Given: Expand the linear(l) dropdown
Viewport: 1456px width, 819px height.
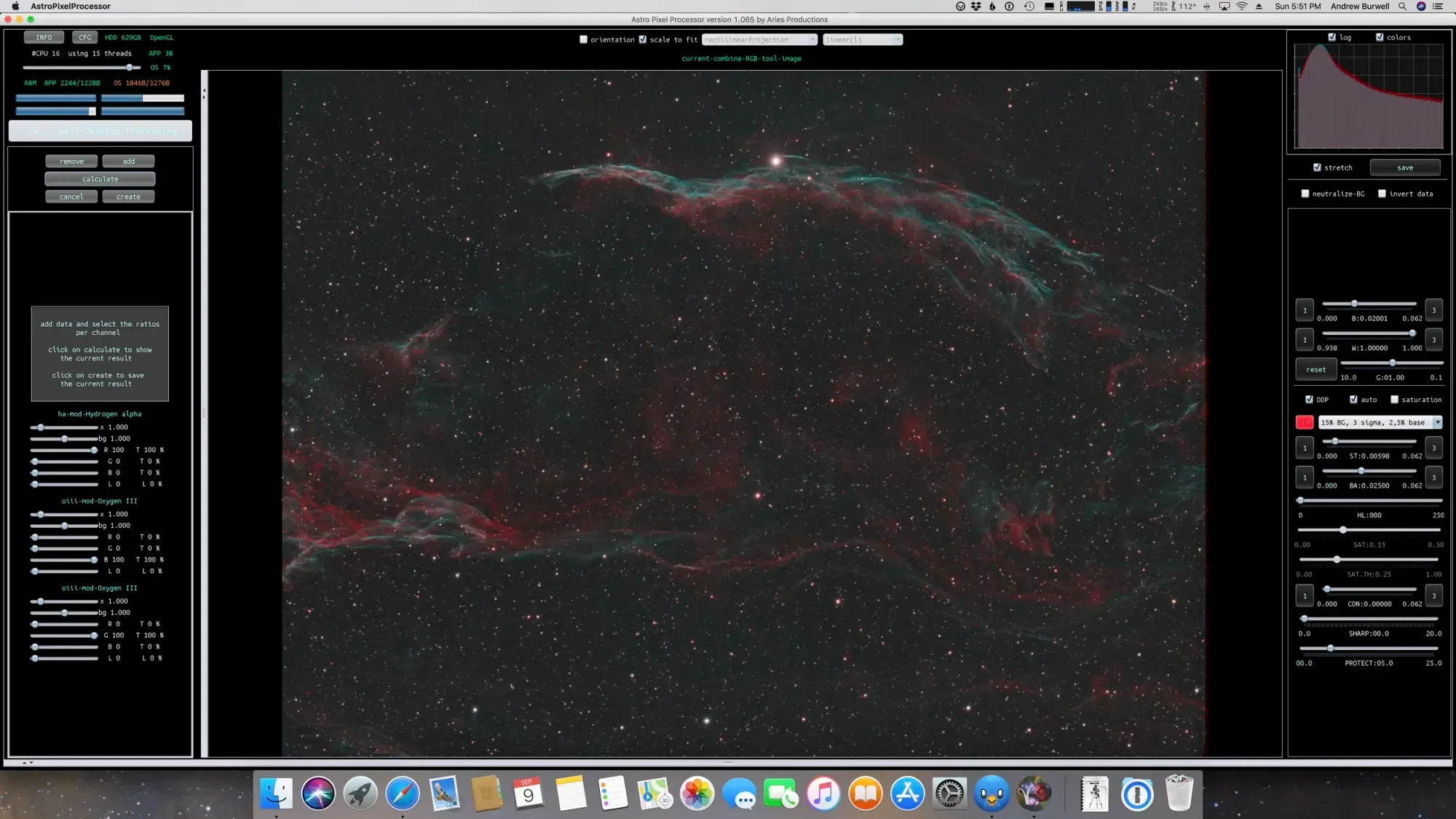Looking at the screenshot, I should pos(863,40).
